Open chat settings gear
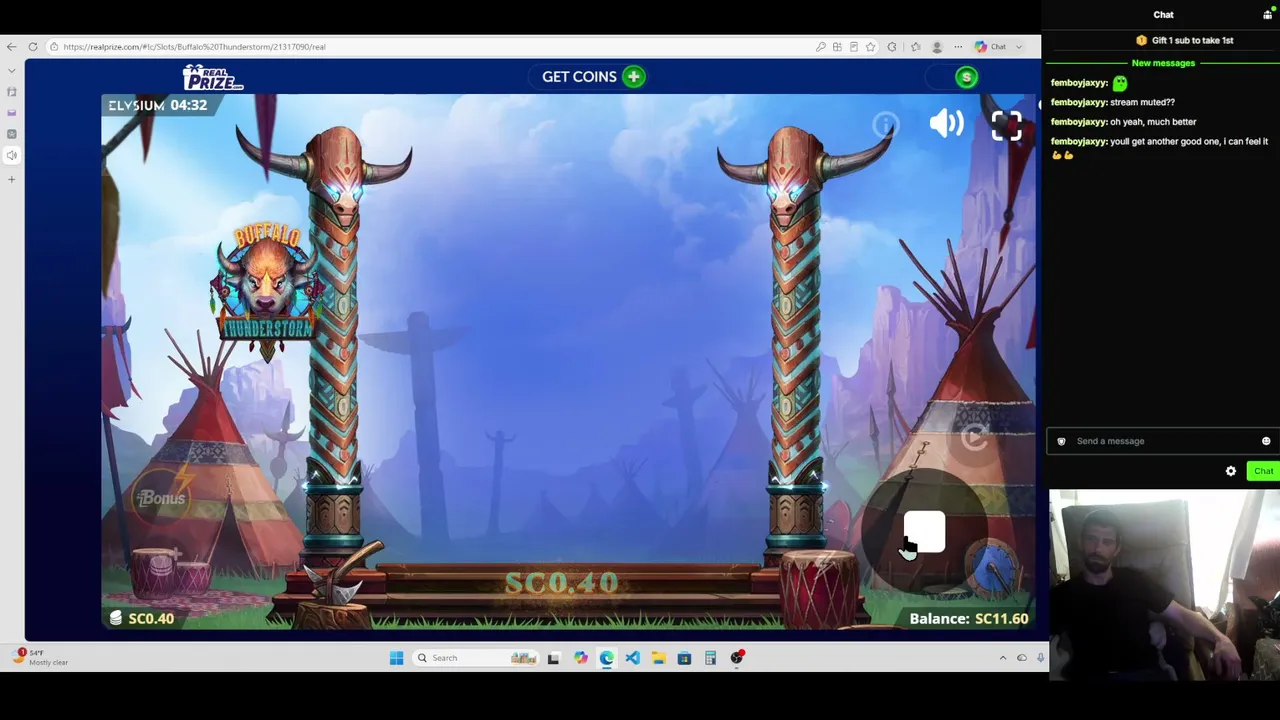 (1231, 471)
